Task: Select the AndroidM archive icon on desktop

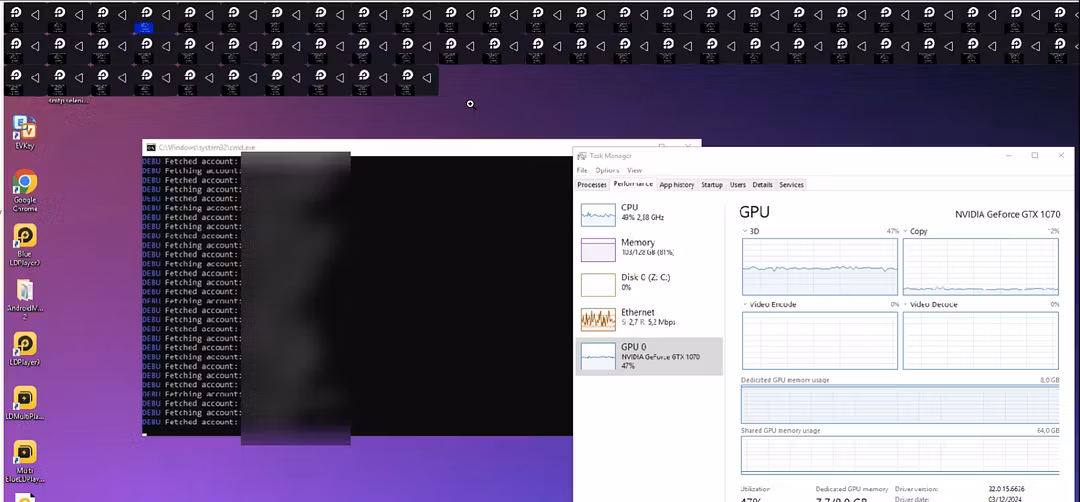Action: coord(24,291)
